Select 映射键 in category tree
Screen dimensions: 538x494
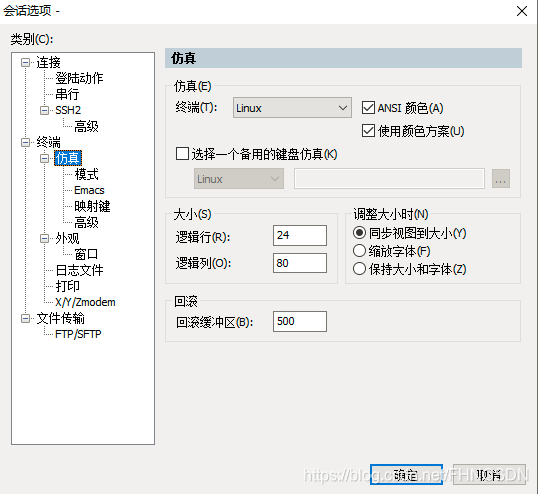(92, 207)
